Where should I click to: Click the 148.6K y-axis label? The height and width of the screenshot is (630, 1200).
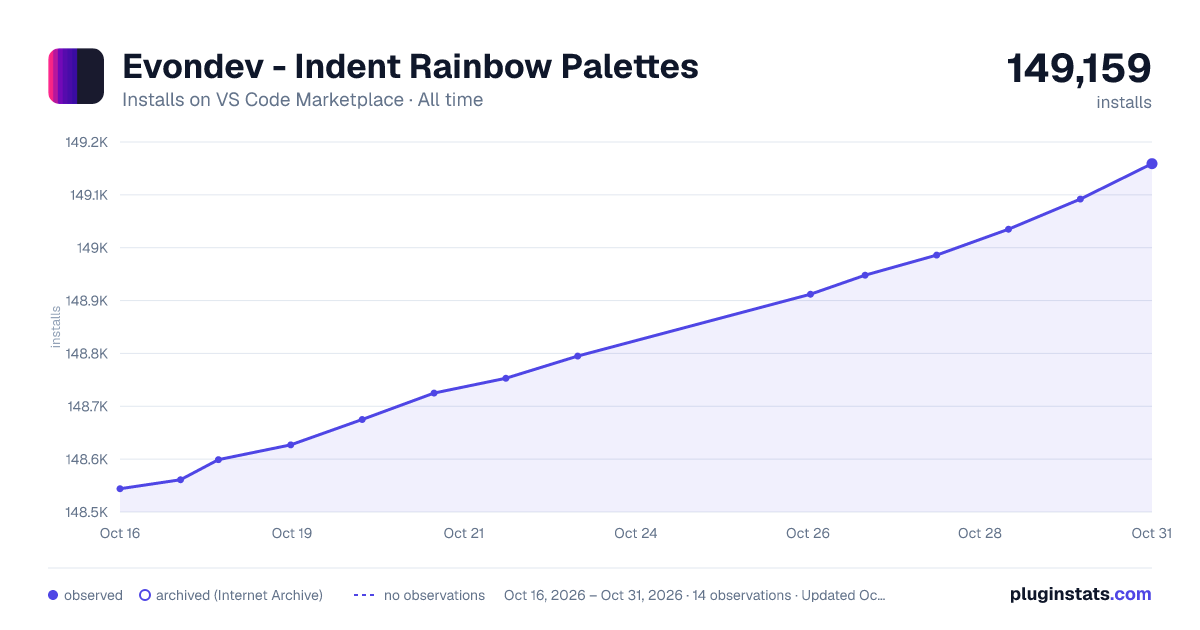point(87,460)
